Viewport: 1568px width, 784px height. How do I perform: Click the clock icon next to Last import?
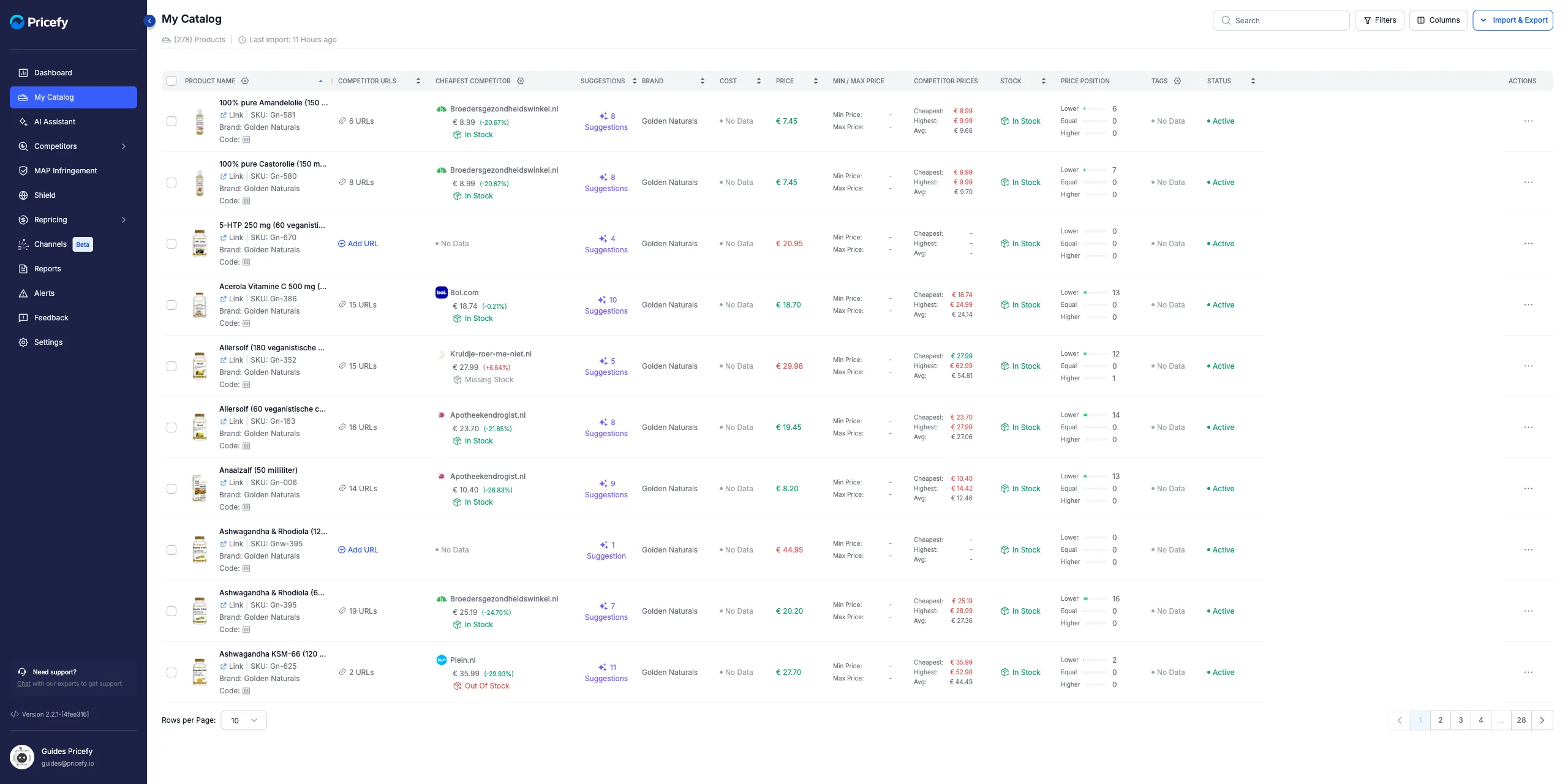[x=242, y=40]
